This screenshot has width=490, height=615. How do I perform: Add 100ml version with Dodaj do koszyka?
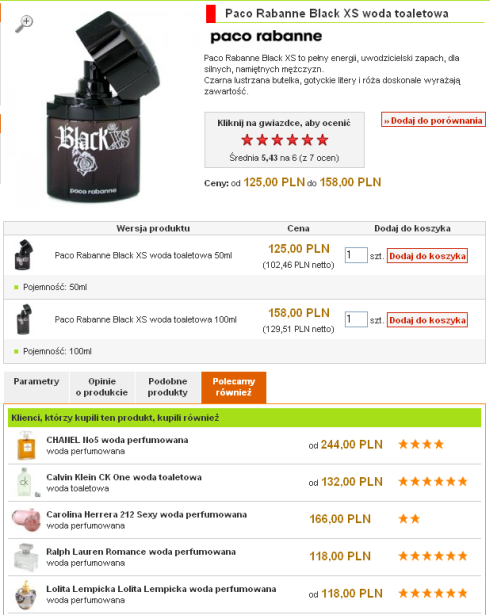[427, 320]
